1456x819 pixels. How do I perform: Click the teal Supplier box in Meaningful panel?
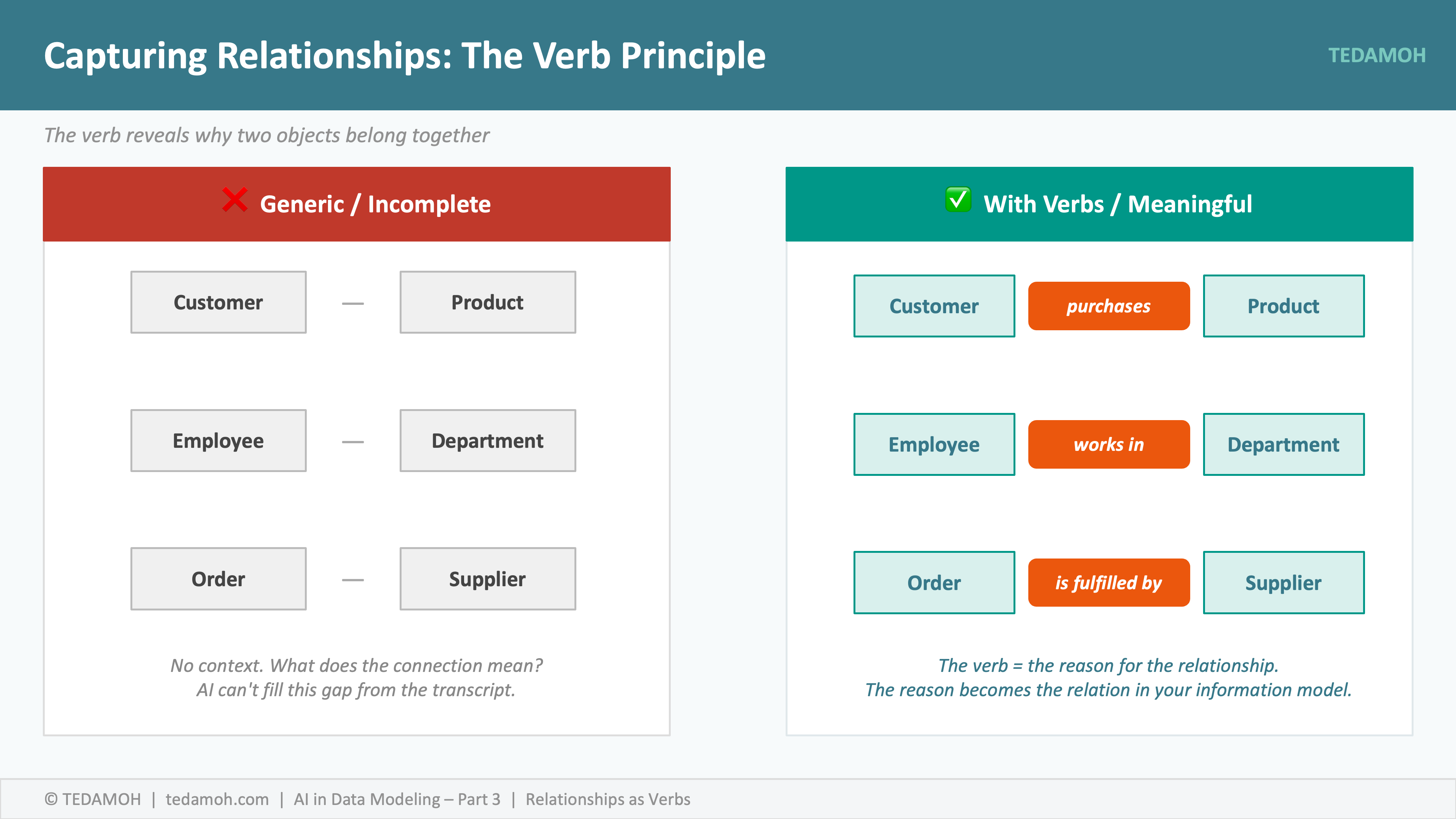pos(1283,583)
